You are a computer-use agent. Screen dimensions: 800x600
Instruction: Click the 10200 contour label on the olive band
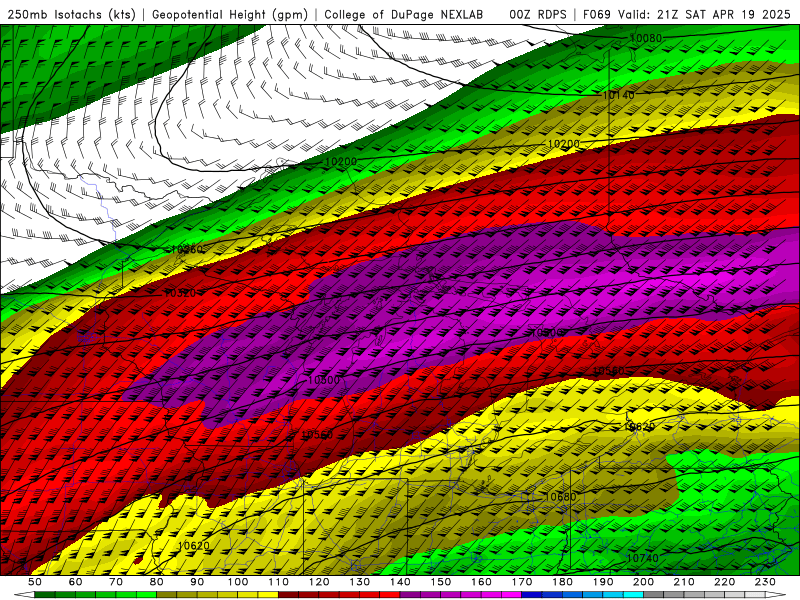click(563, 144)
